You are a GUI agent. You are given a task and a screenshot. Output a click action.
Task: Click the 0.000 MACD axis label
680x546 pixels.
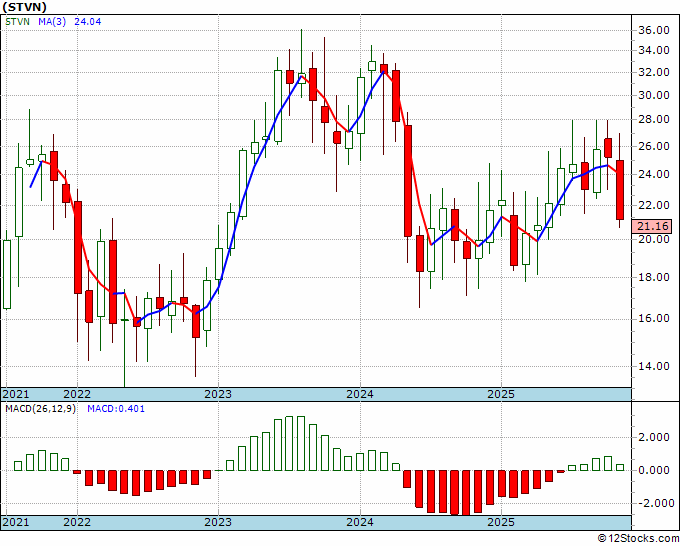click(x=654, y=470)
